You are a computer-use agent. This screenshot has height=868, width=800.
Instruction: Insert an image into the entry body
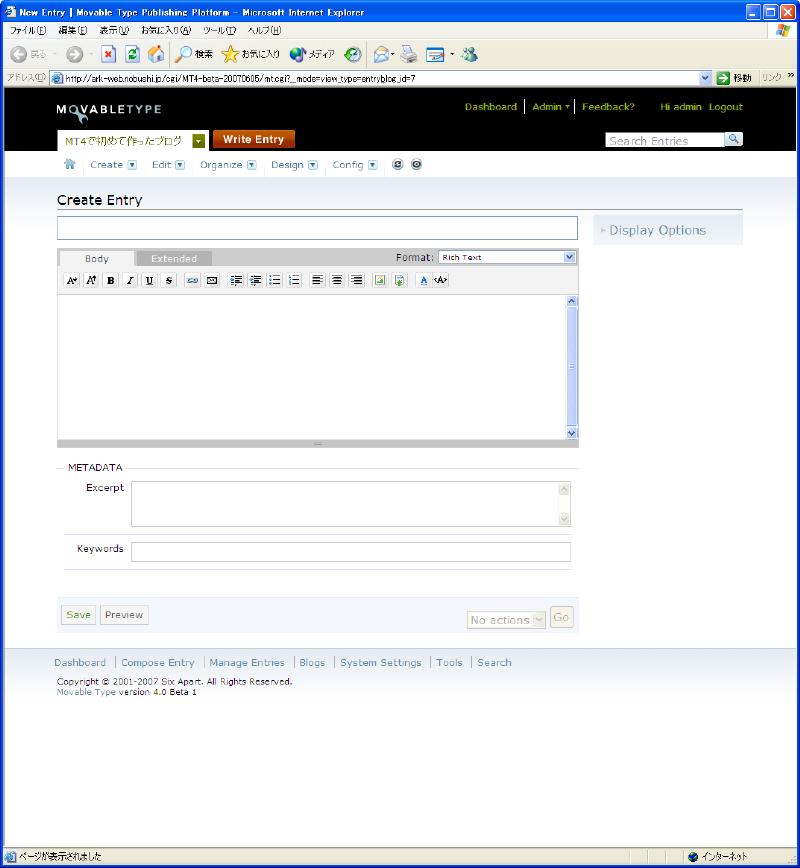380,281
